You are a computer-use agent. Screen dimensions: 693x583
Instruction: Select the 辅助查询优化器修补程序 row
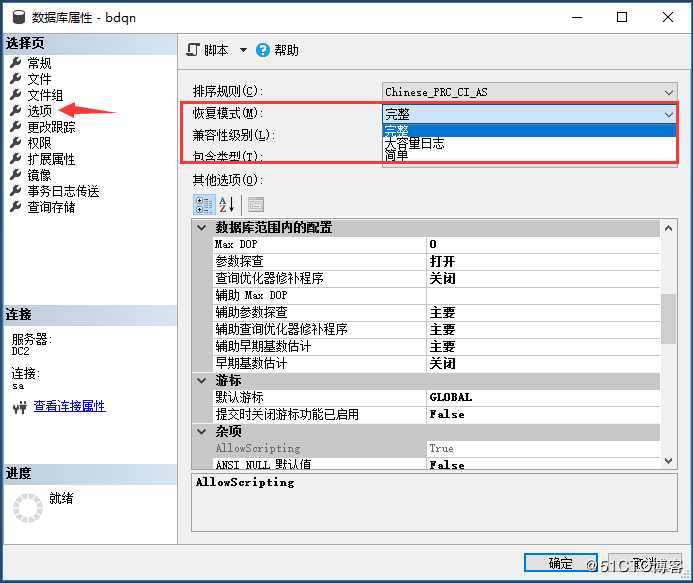437,329
